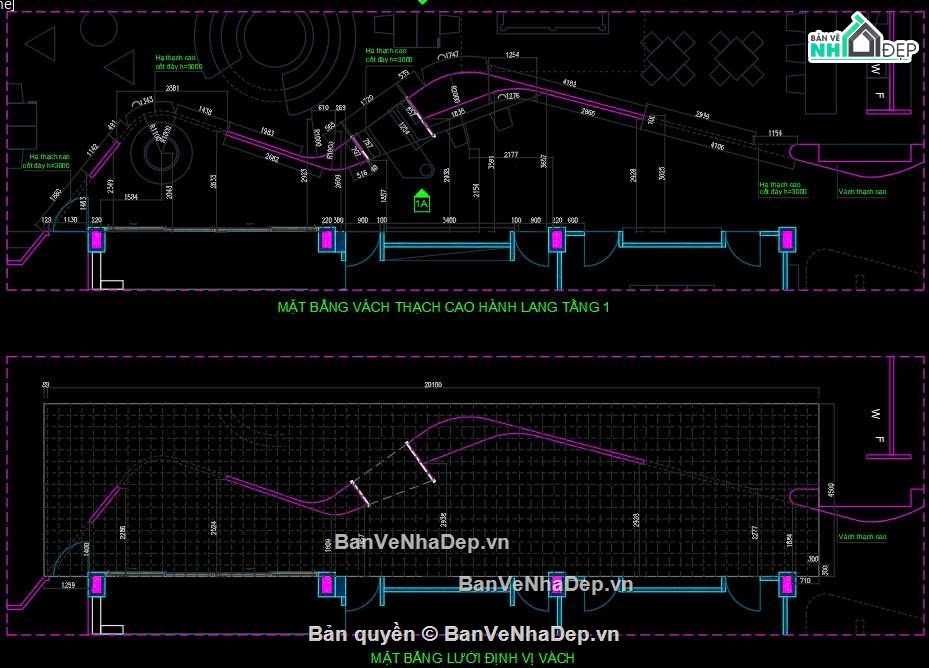
Task: Select the 2866 dimension label
Action: (588, 111)
